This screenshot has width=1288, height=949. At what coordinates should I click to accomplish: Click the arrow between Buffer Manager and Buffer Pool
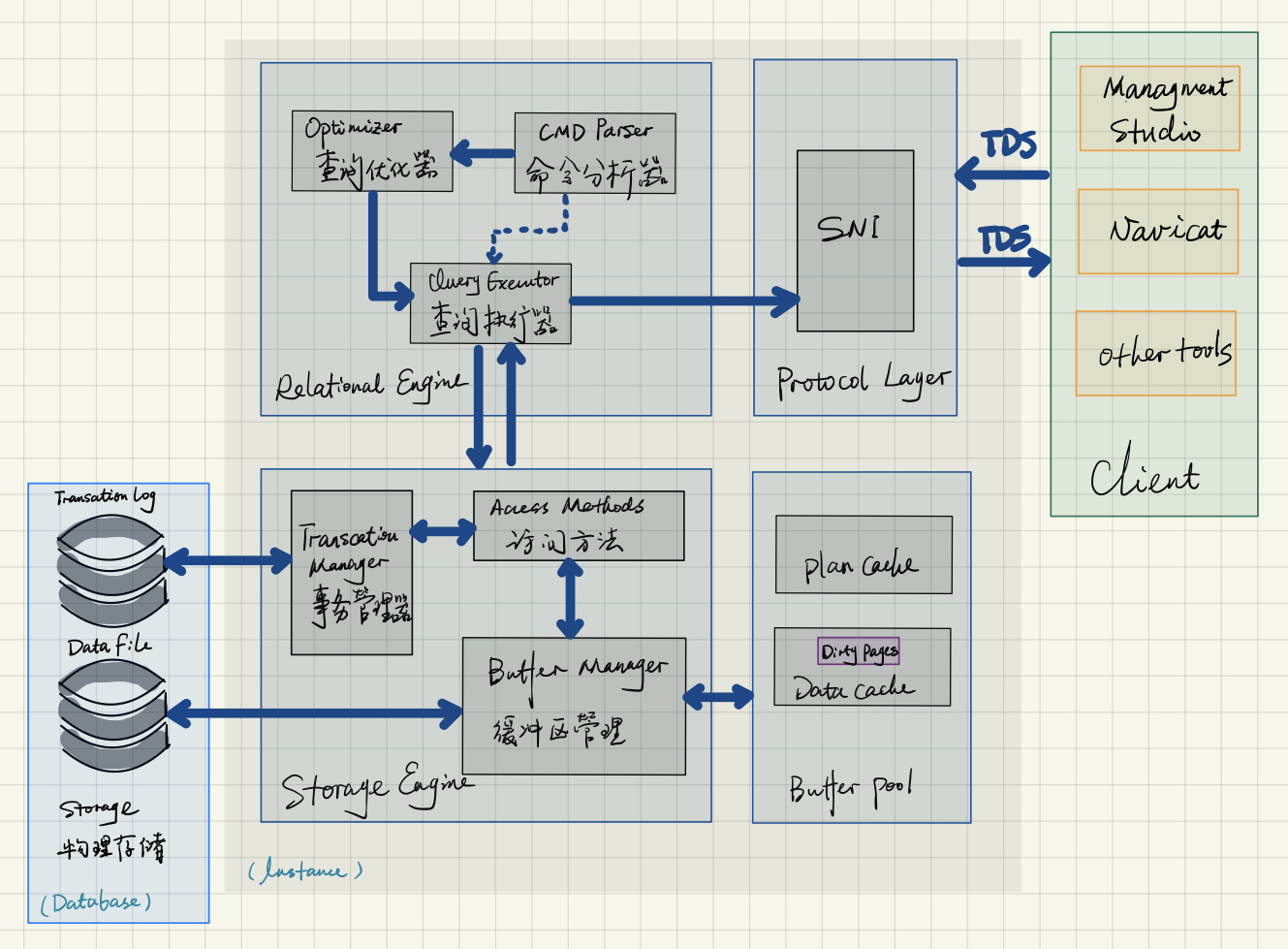(718, 696)
